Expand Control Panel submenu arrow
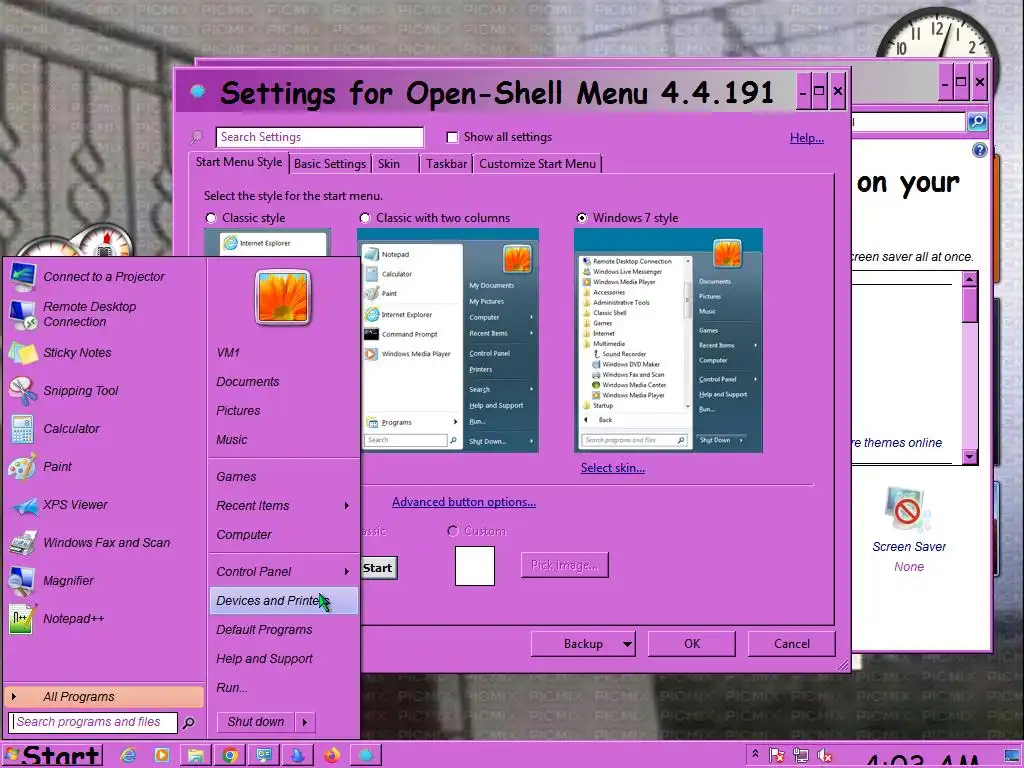 click(x=346, y=571)
